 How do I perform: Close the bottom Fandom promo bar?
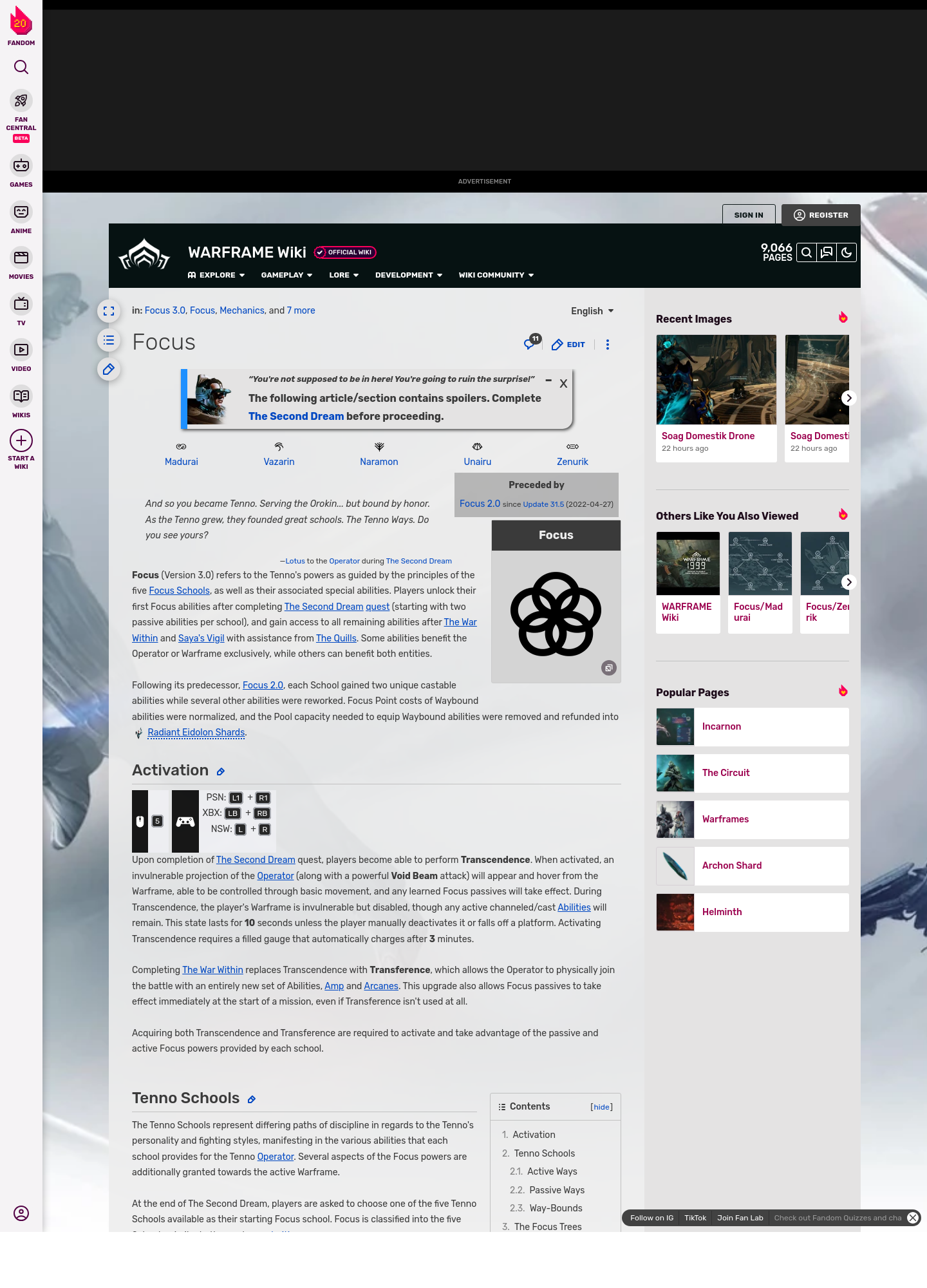pyautogui.click(x=913, y=1218)
